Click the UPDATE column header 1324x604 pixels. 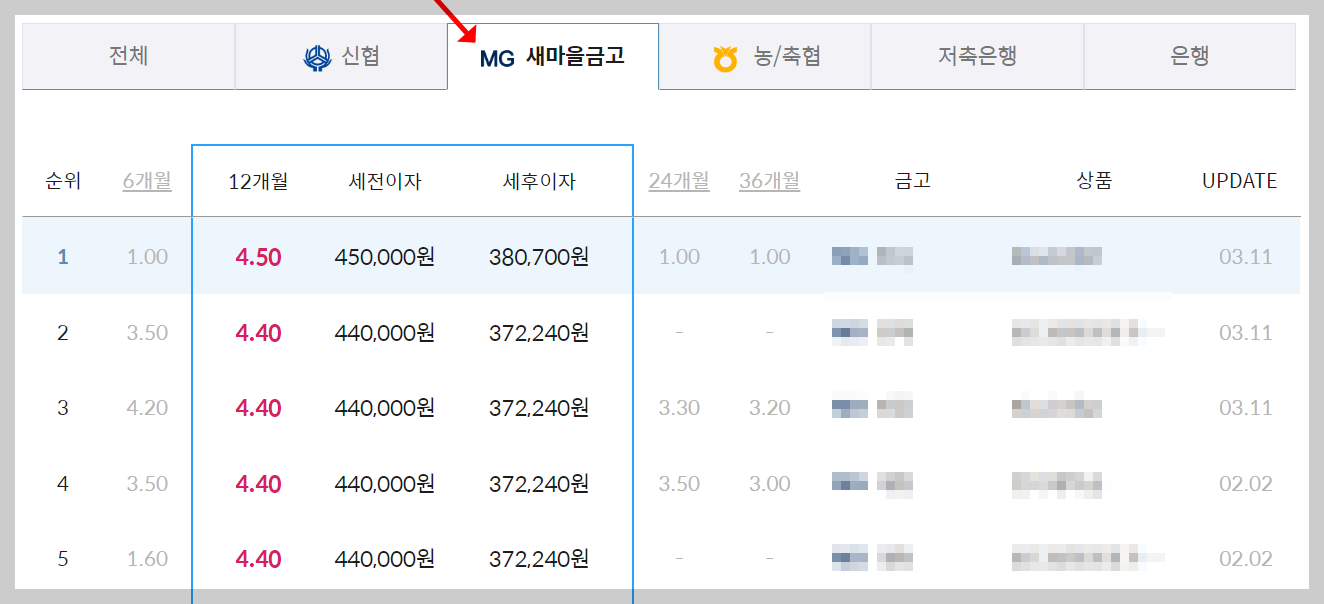pyautogui.click(x=1239, y=181)
